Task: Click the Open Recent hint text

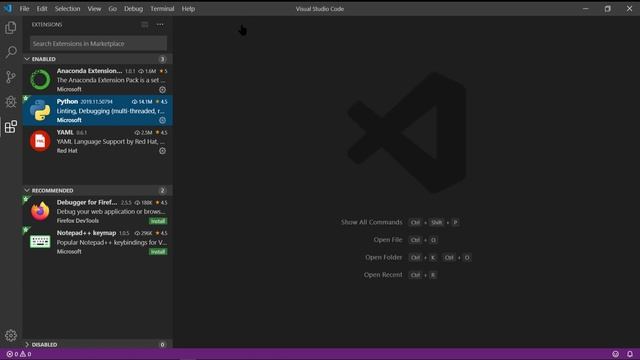Action: (383, 275)
